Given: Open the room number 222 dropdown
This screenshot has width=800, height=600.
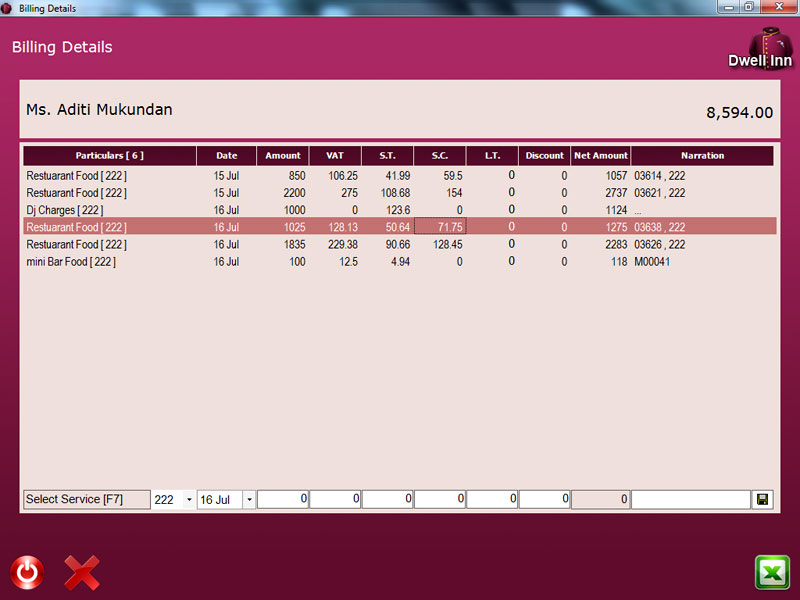Looking at the screenshot, I should click(x=189, y=499).
